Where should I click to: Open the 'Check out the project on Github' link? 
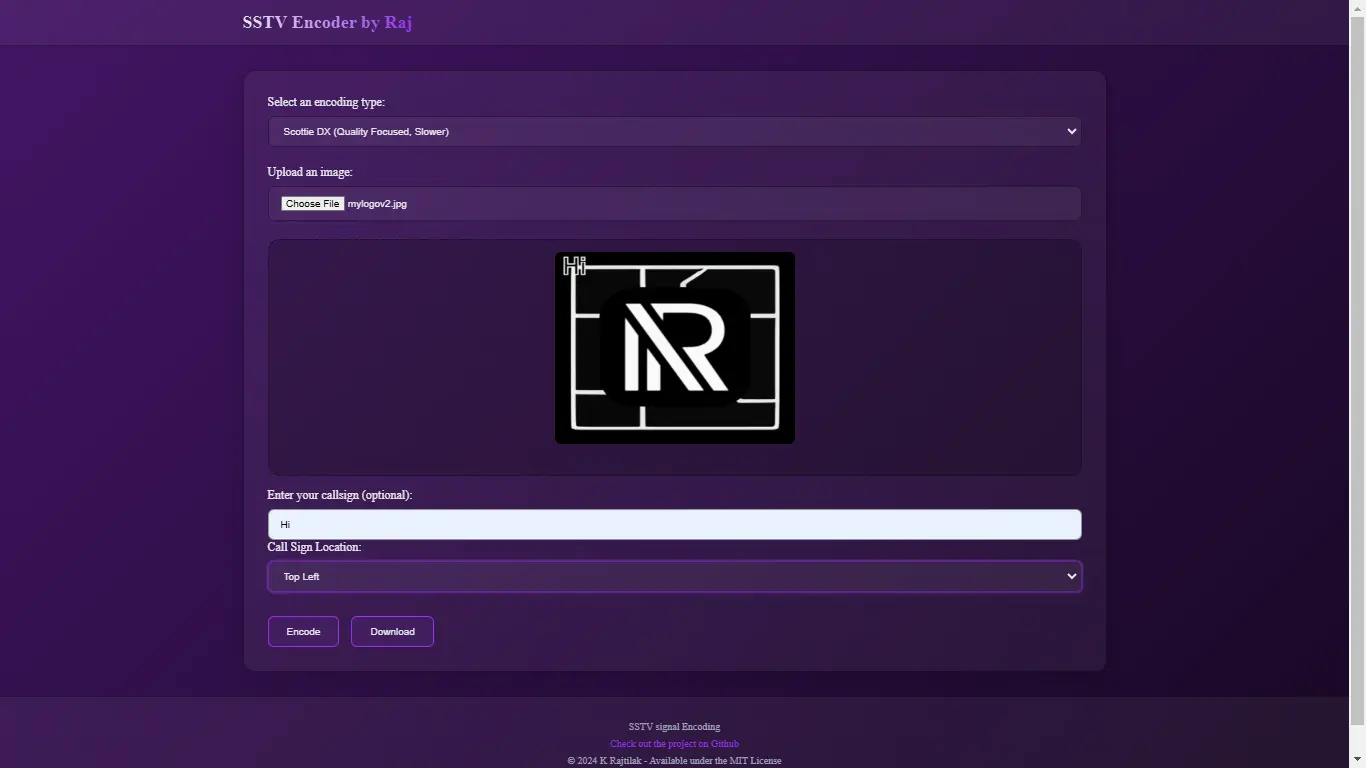674,744
